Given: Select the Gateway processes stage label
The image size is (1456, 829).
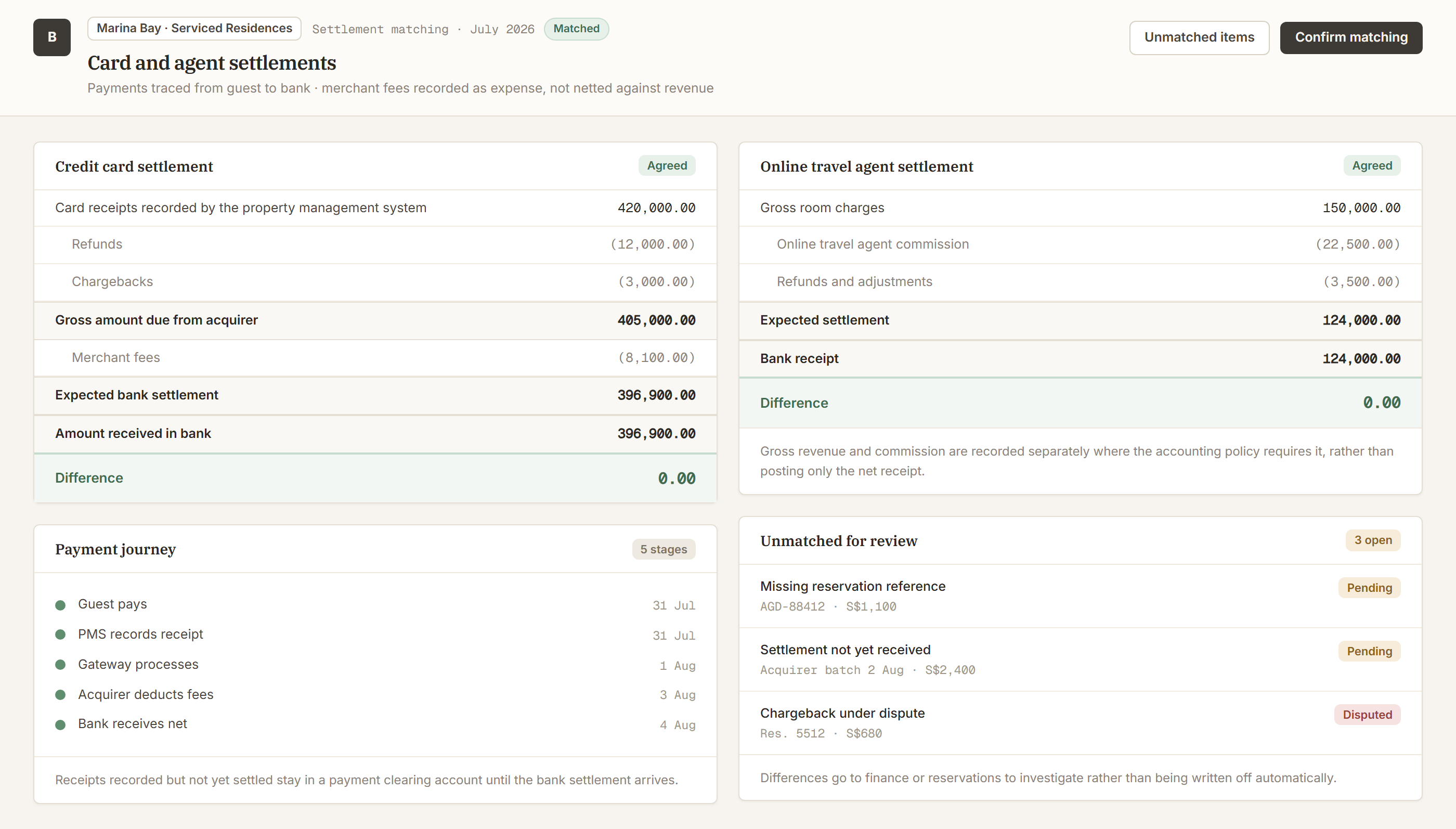Looking at the screenshot, I should (138, 665).
